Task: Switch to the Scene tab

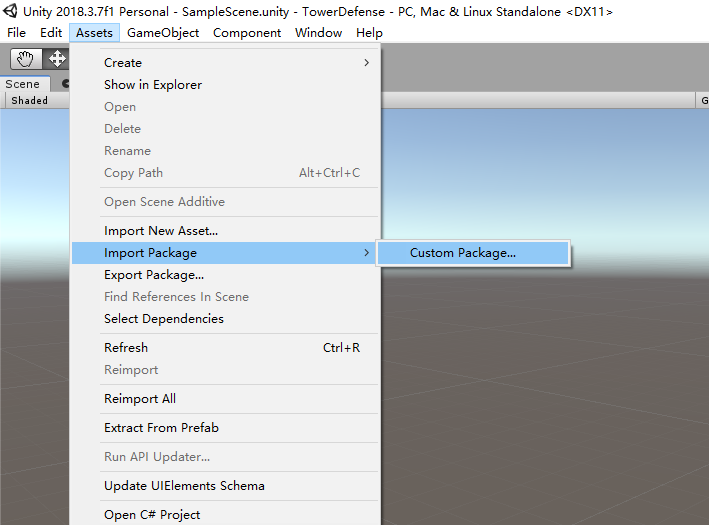Action: (23, 84)
